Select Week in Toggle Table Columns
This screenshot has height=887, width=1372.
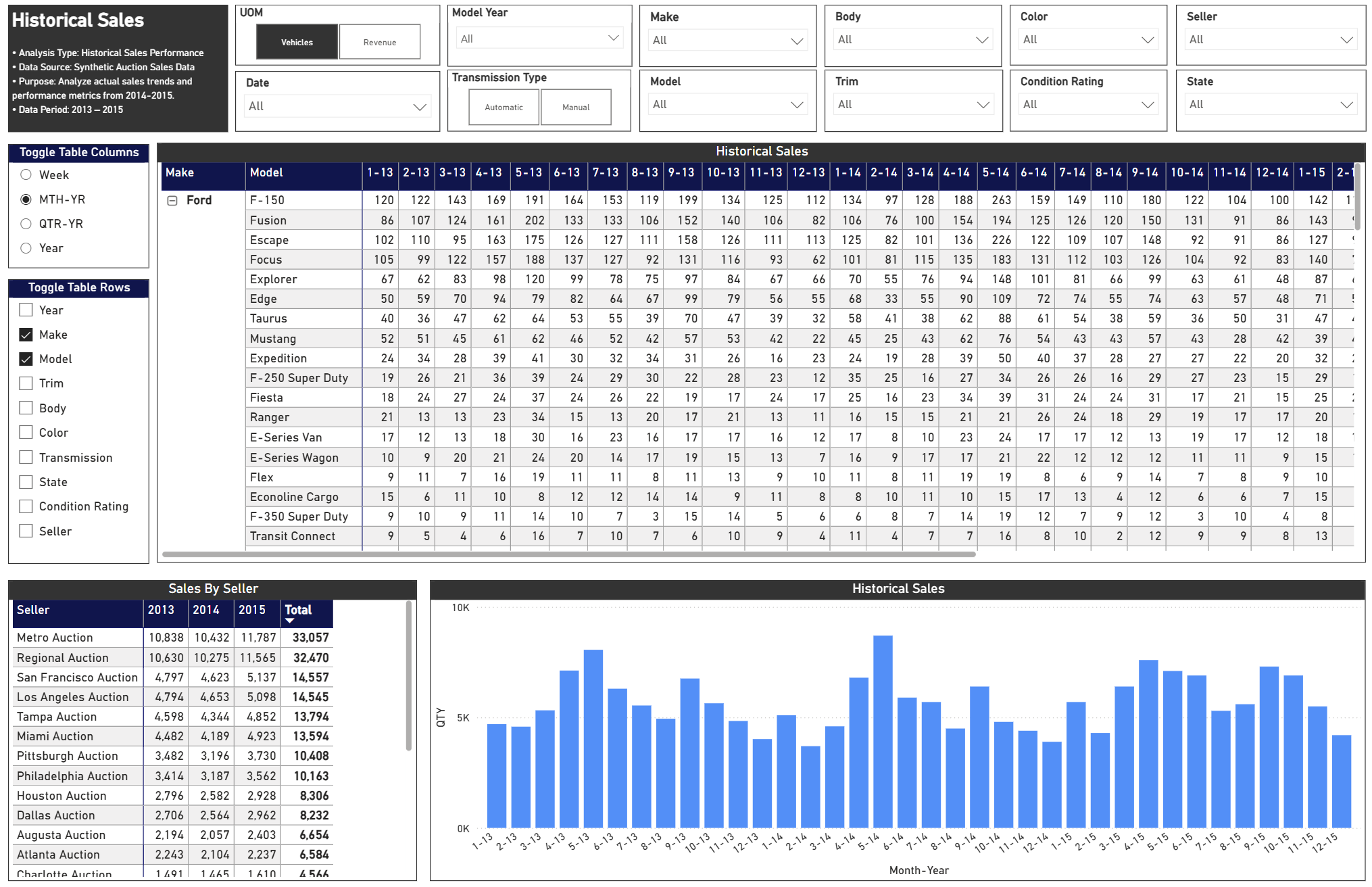(x=26, y=174)
